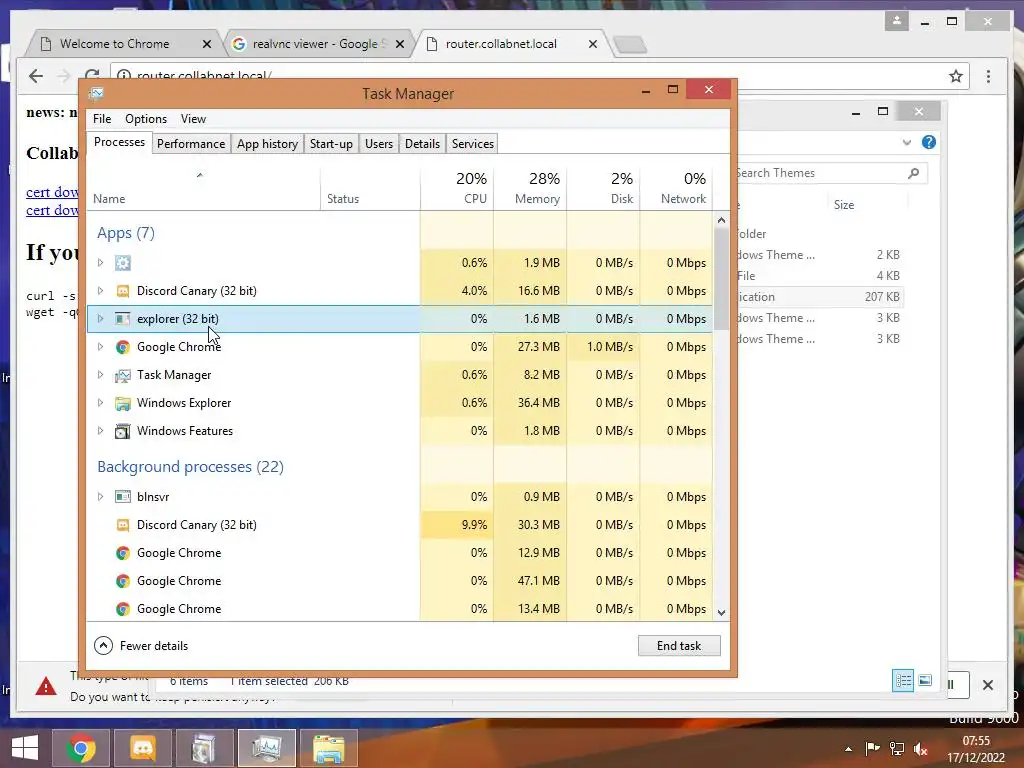1024x768 pixels.
Task: Click the process list scrollbar thumb
Action: (721, 279)
